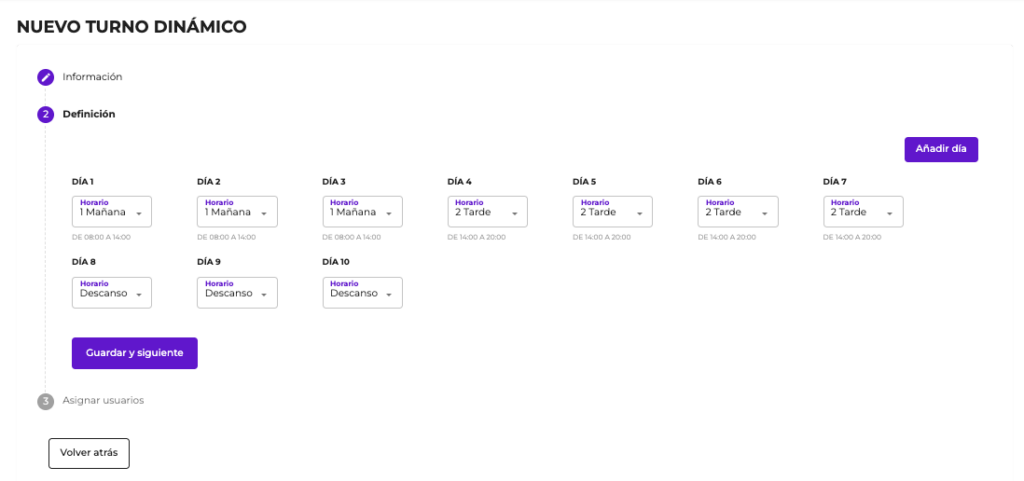Go to the Información step

92,77
